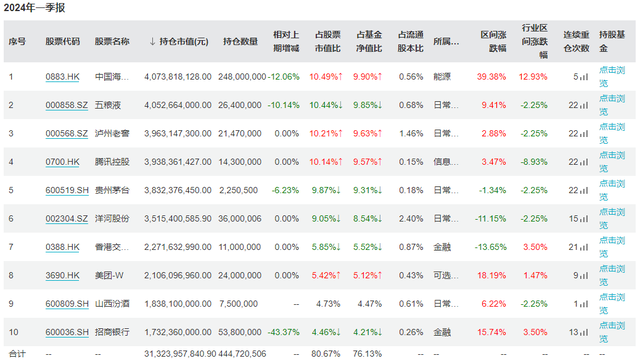Open stock code link 0883.HK
Viewport: 640px width, 361px height.
click(62, 77)
